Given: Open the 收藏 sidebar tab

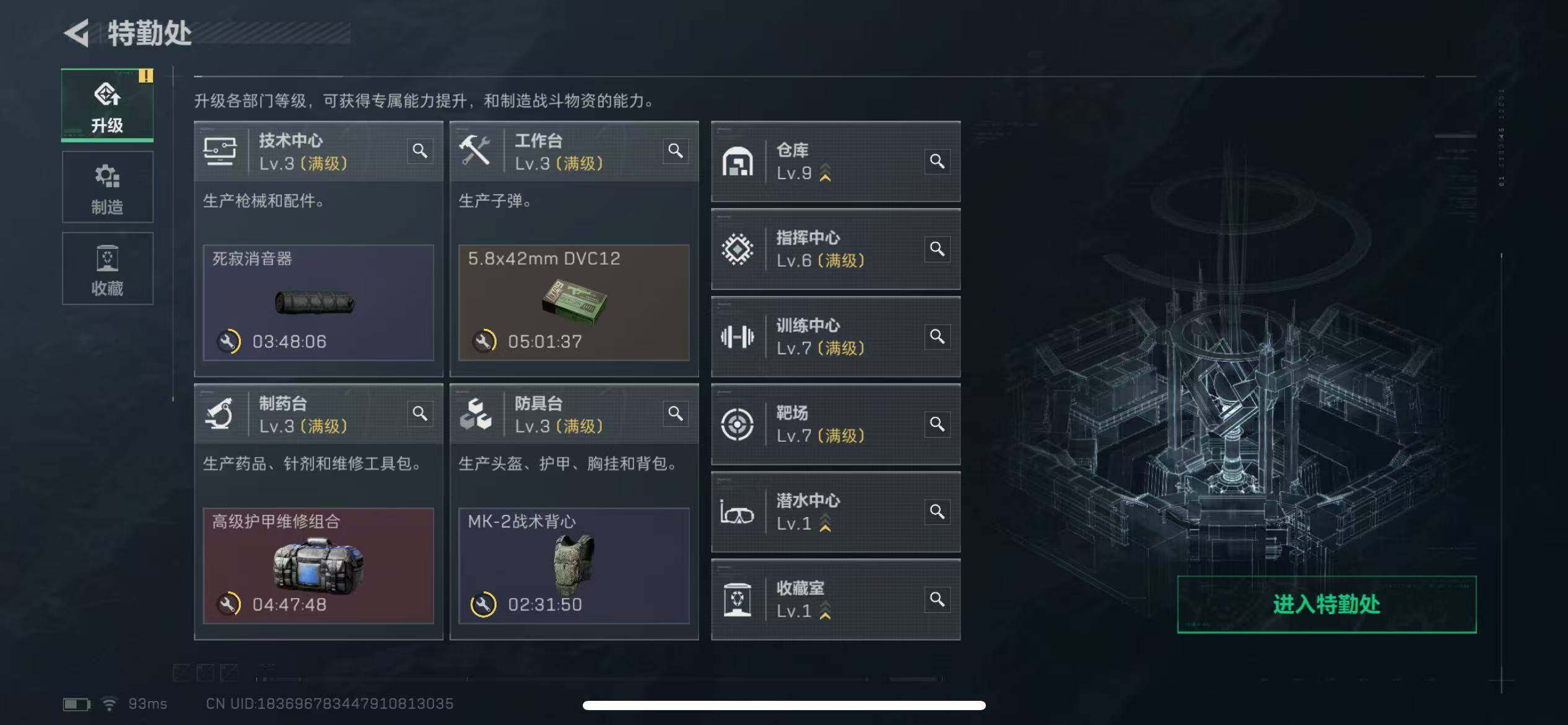Looking at the screenshot, I should (x=107, y=268).
